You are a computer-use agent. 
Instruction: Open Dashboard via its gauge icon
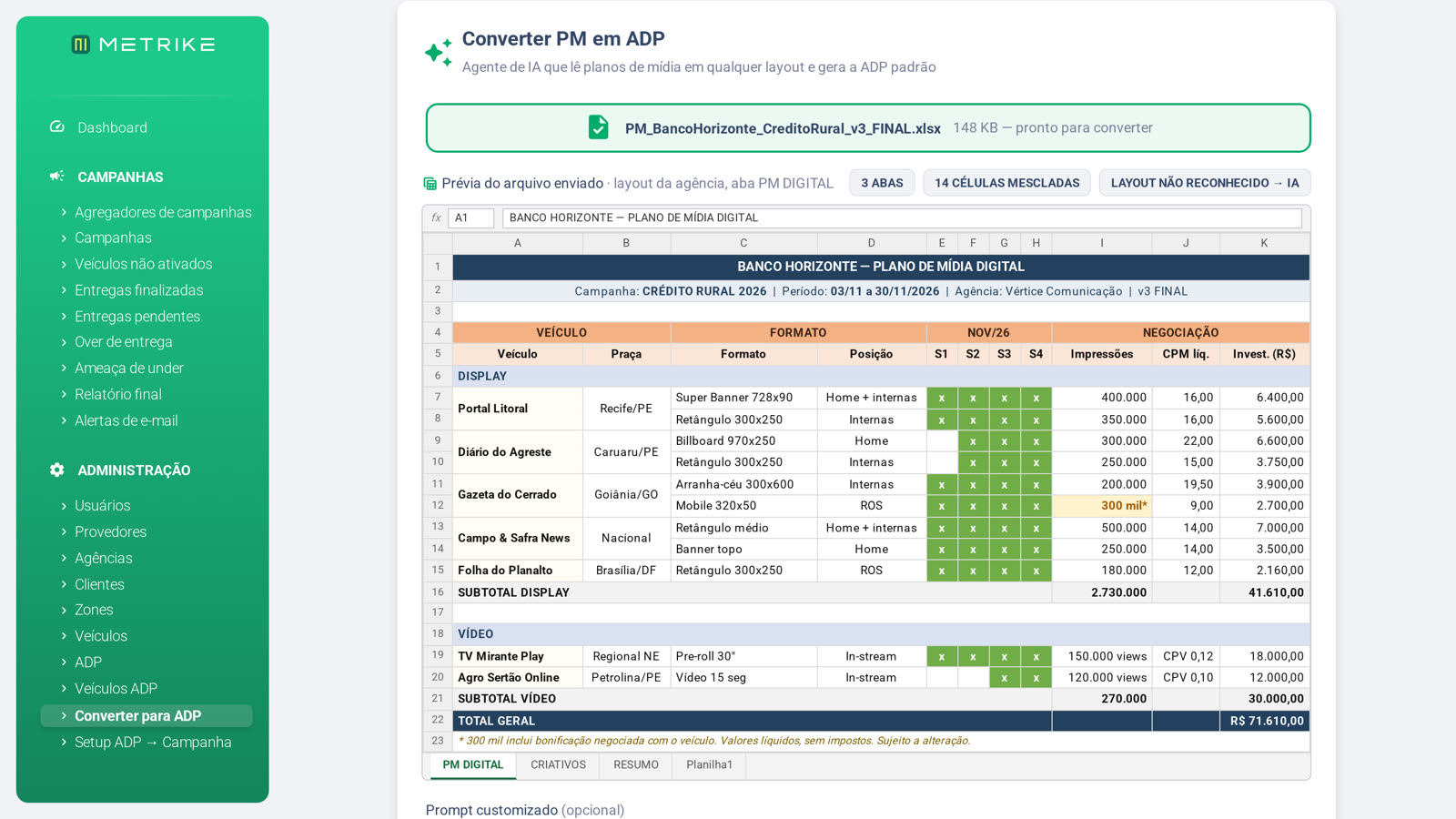[57, 127]
